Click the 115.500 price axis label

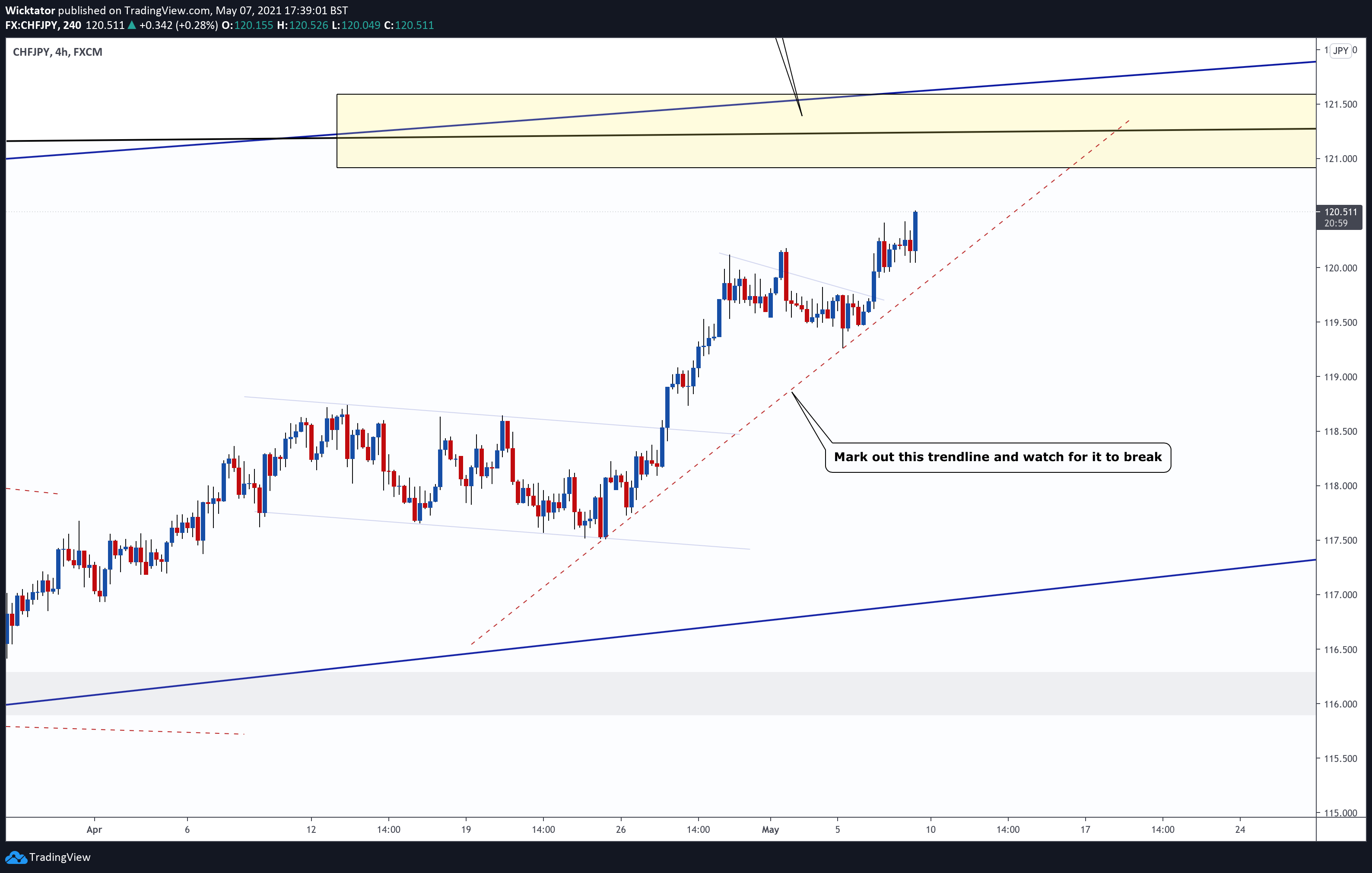point(1340,758)
